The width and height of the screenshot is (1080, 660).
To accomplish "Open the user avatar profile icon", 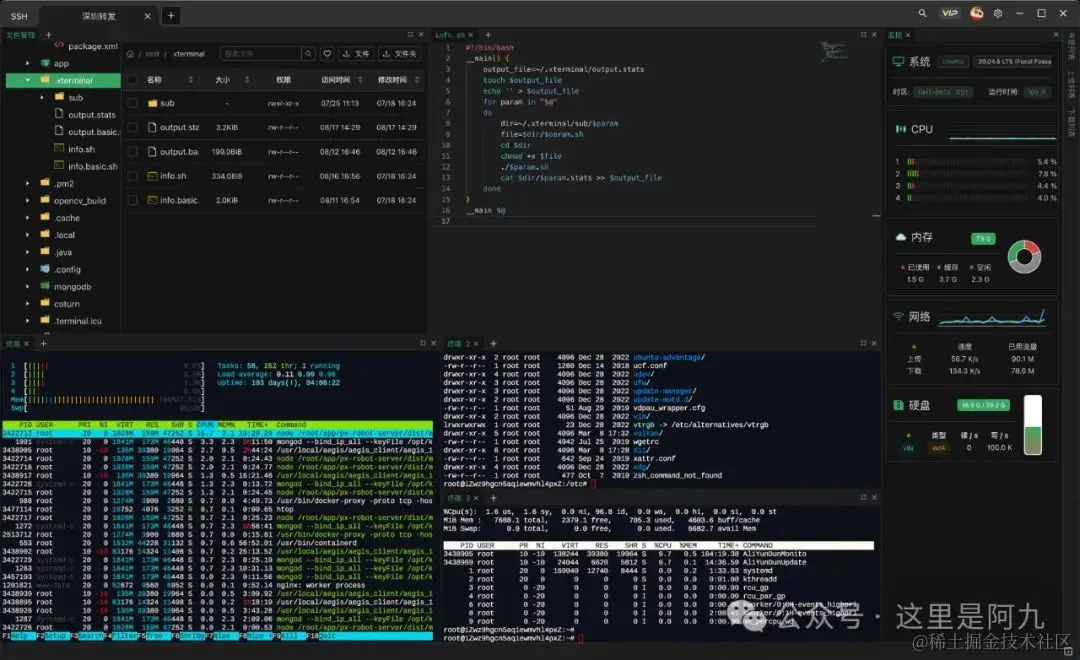I will (976, 13).
